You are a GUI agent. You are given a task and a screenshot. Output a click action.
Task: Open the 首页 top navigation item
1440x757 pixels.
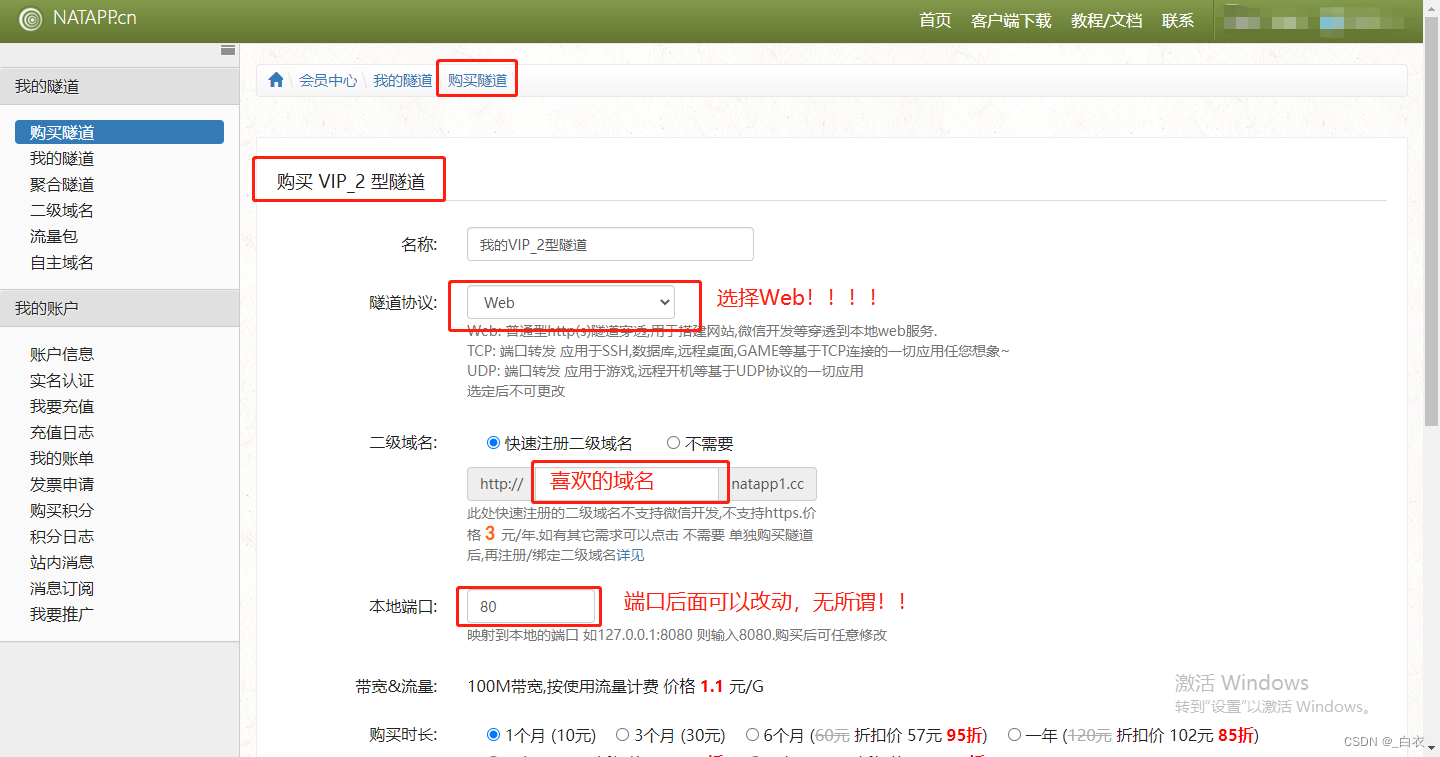point(935,20)
